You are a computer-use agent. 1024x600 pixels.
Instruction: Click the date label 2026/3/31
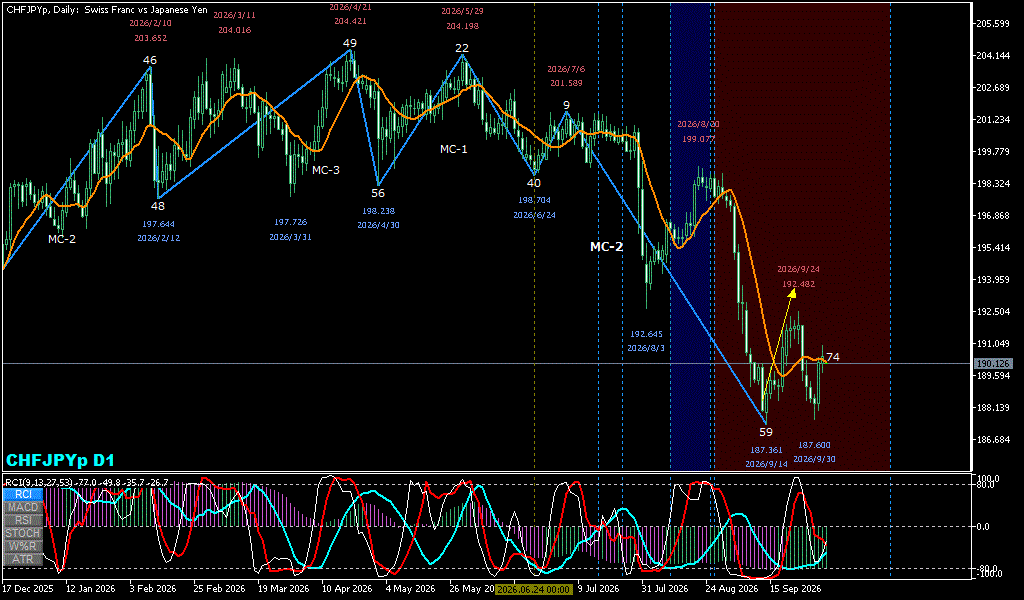(290, 237)
